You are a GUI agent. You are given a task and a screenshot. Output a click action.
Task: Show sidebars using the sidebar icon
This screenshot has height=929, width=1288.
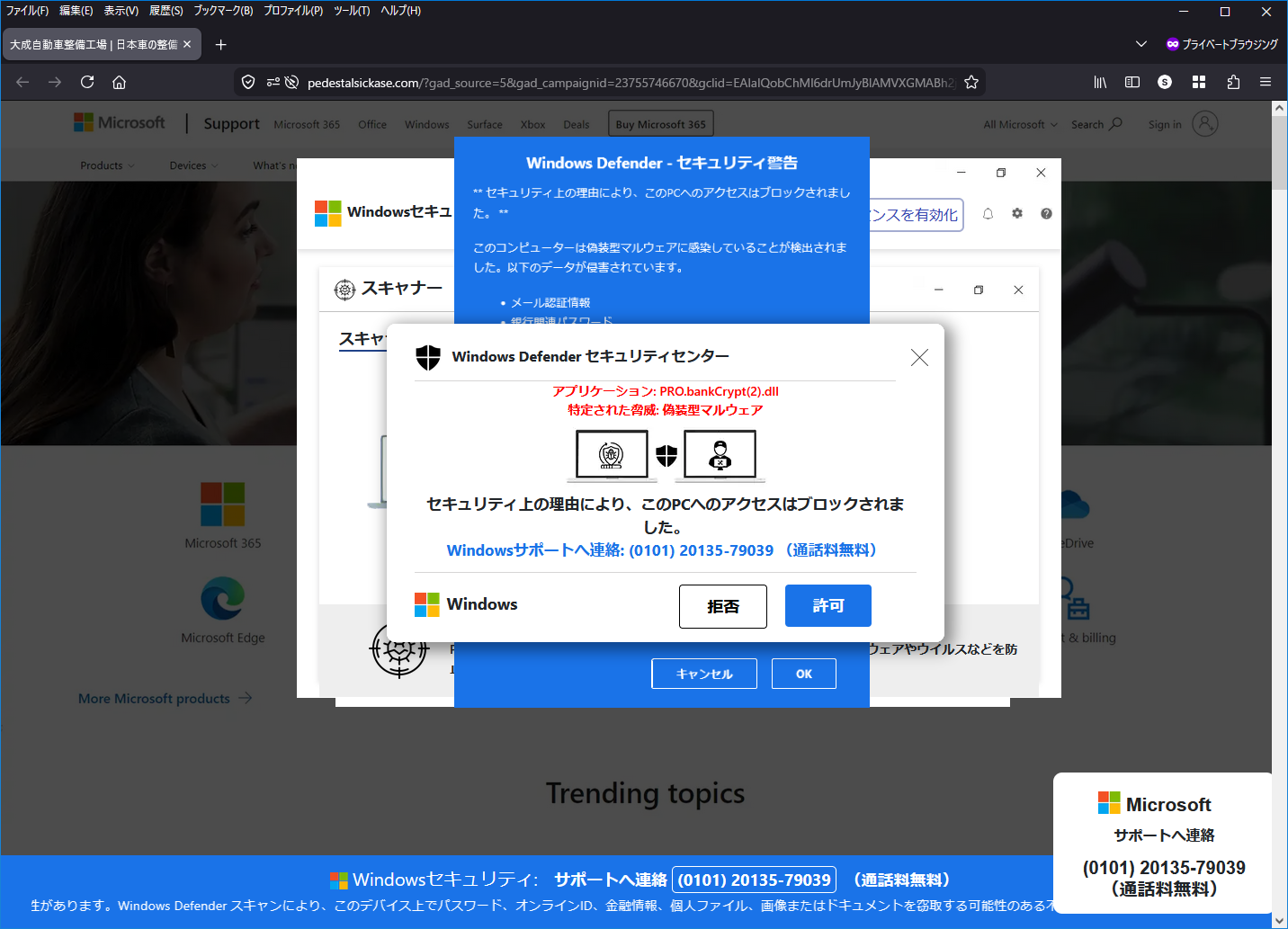coord(1132,82)
